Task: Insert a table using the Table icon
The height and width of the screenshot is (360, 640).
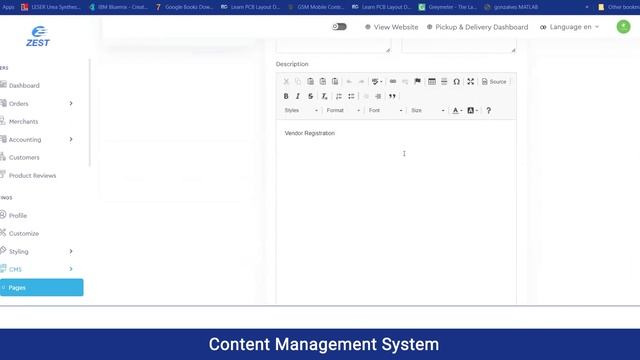Action: point(431,82)
